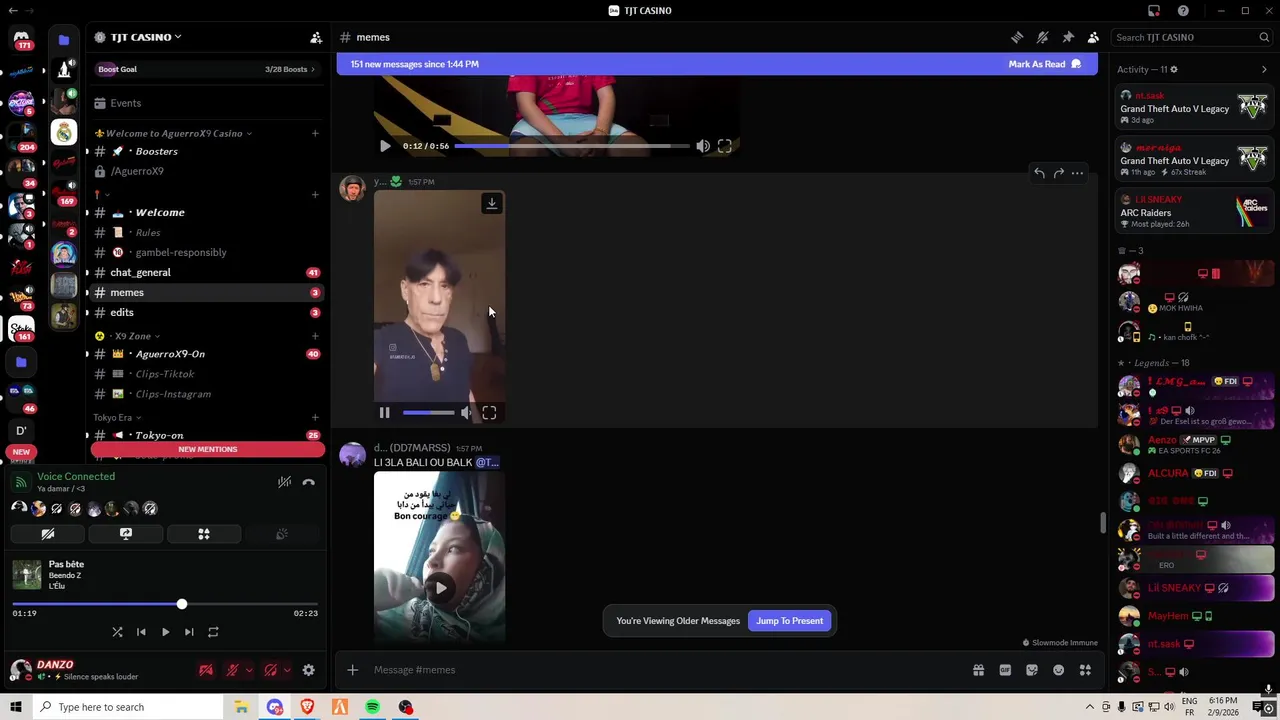The height and width of the screenshot is (720, 1280).
Task: Click the share your screen button
Action: tap(126, 534)
